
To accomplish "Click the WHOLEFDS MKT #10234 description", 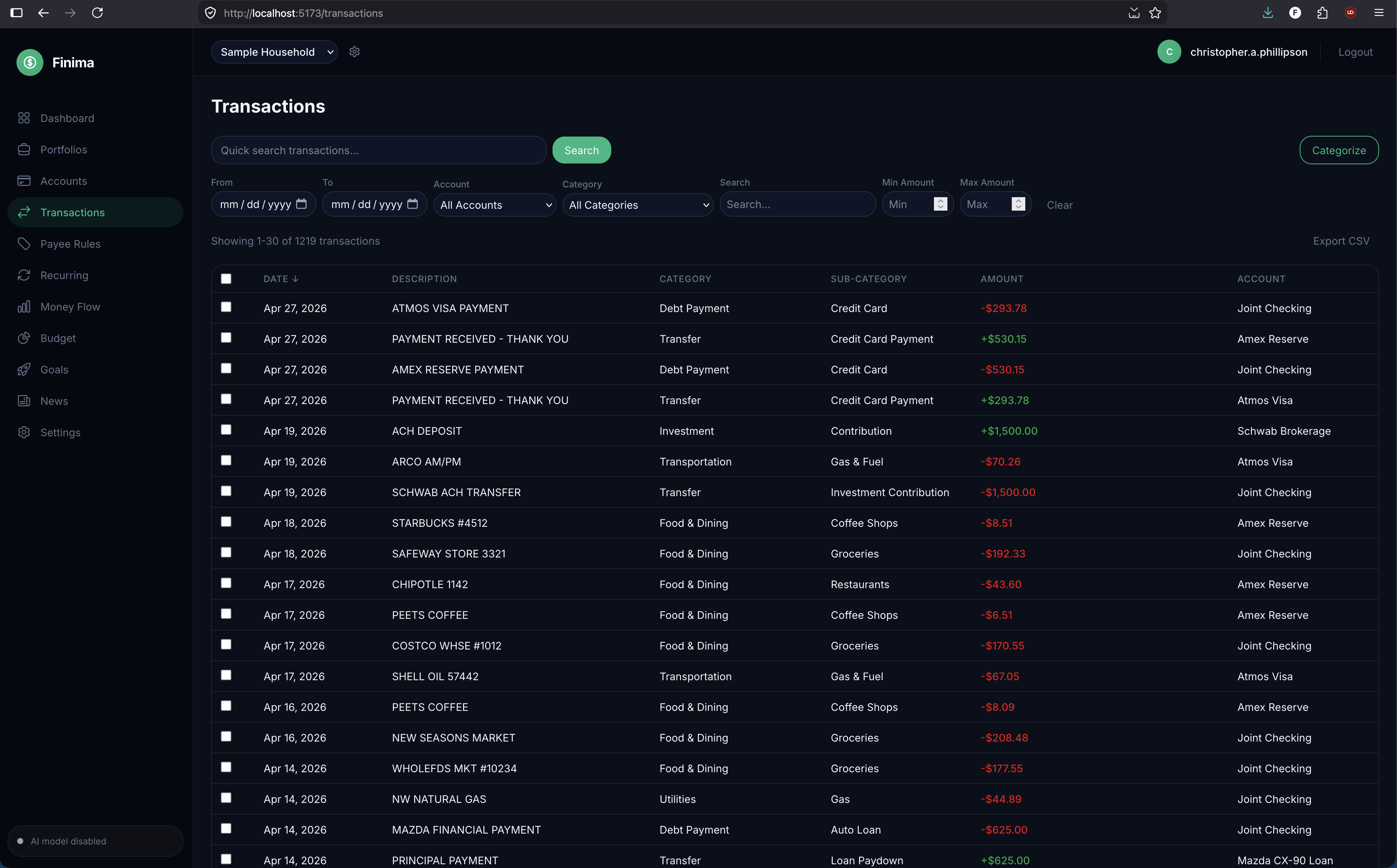I will [454, 769].
